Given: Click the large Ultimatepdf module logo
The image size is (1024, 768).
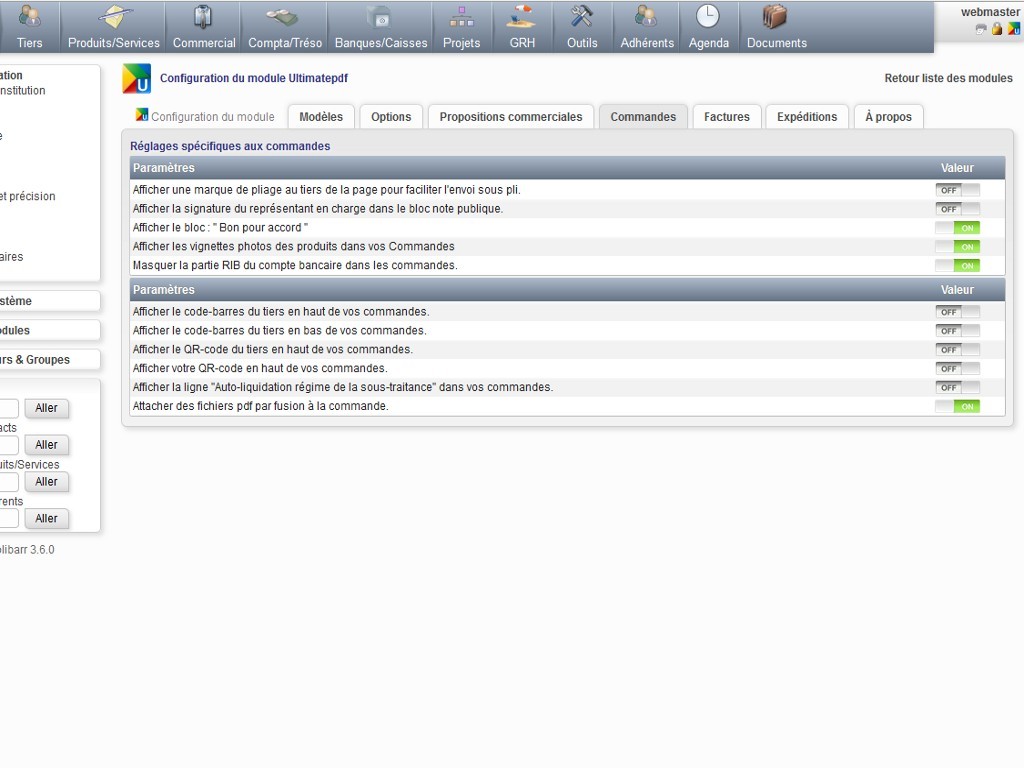Looking at the screenshot, I should (136, 78).
